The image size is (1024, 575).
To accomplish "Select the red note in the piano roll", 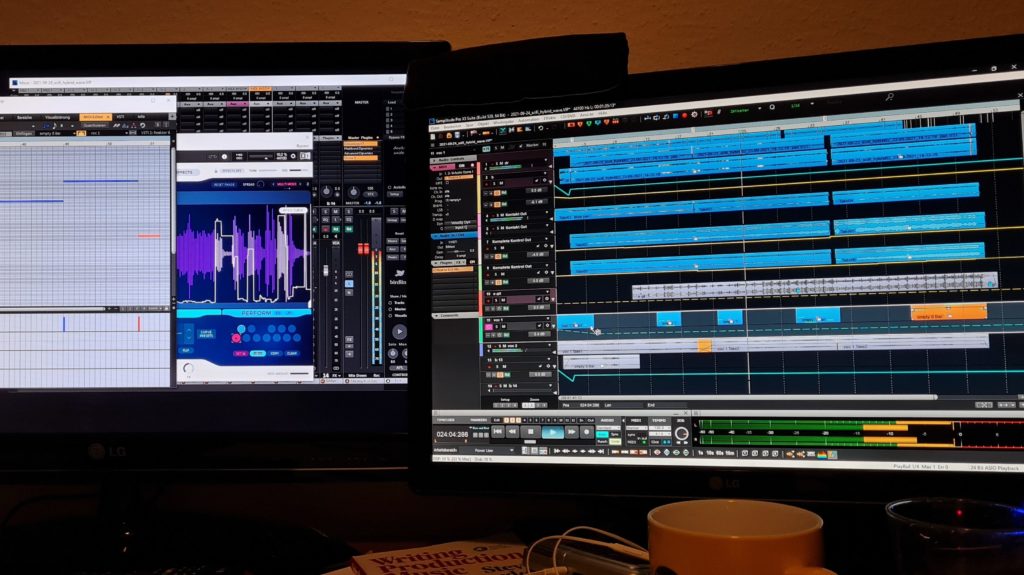I will (149, 236).
